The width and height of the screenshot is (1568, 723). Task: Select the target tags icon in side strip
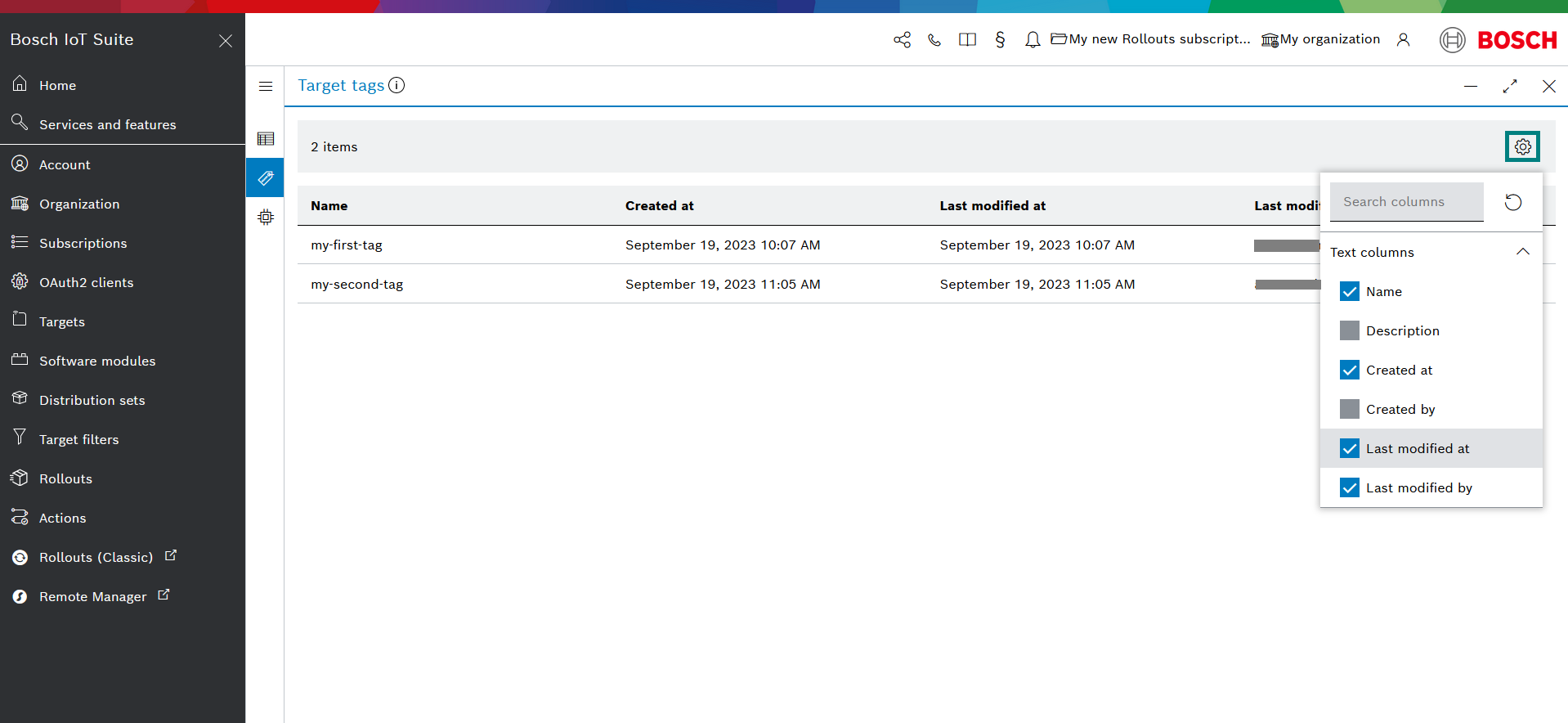click(265, 177)
